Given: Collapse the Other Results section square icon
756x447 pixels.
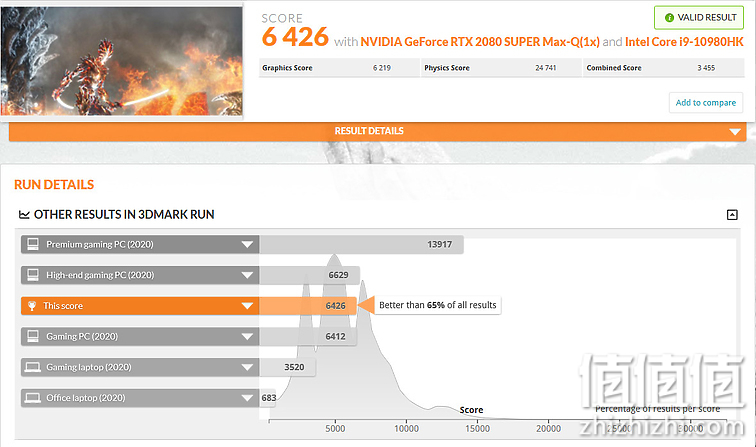Looking at the screenshot, I should click(x=732, y=215).
